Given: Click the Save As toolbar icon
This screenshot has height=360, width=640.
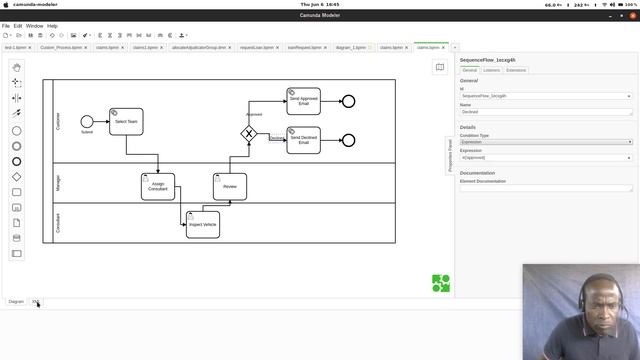Looking at the screenshot, I should [x=40, y=36].
